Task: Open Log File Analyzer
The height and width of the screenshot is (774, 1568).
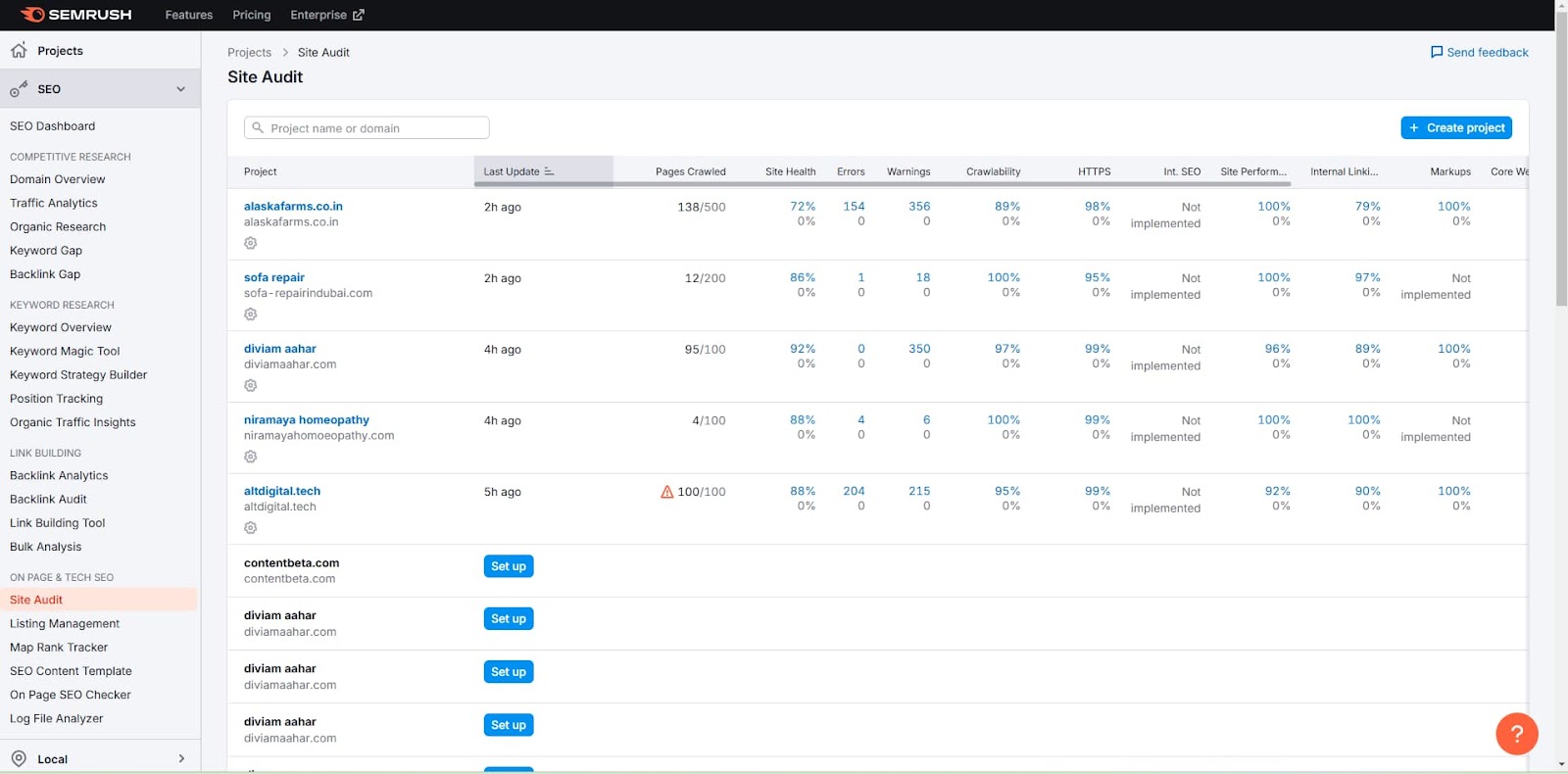Action: pyautogui.click(x=57, y=718)
